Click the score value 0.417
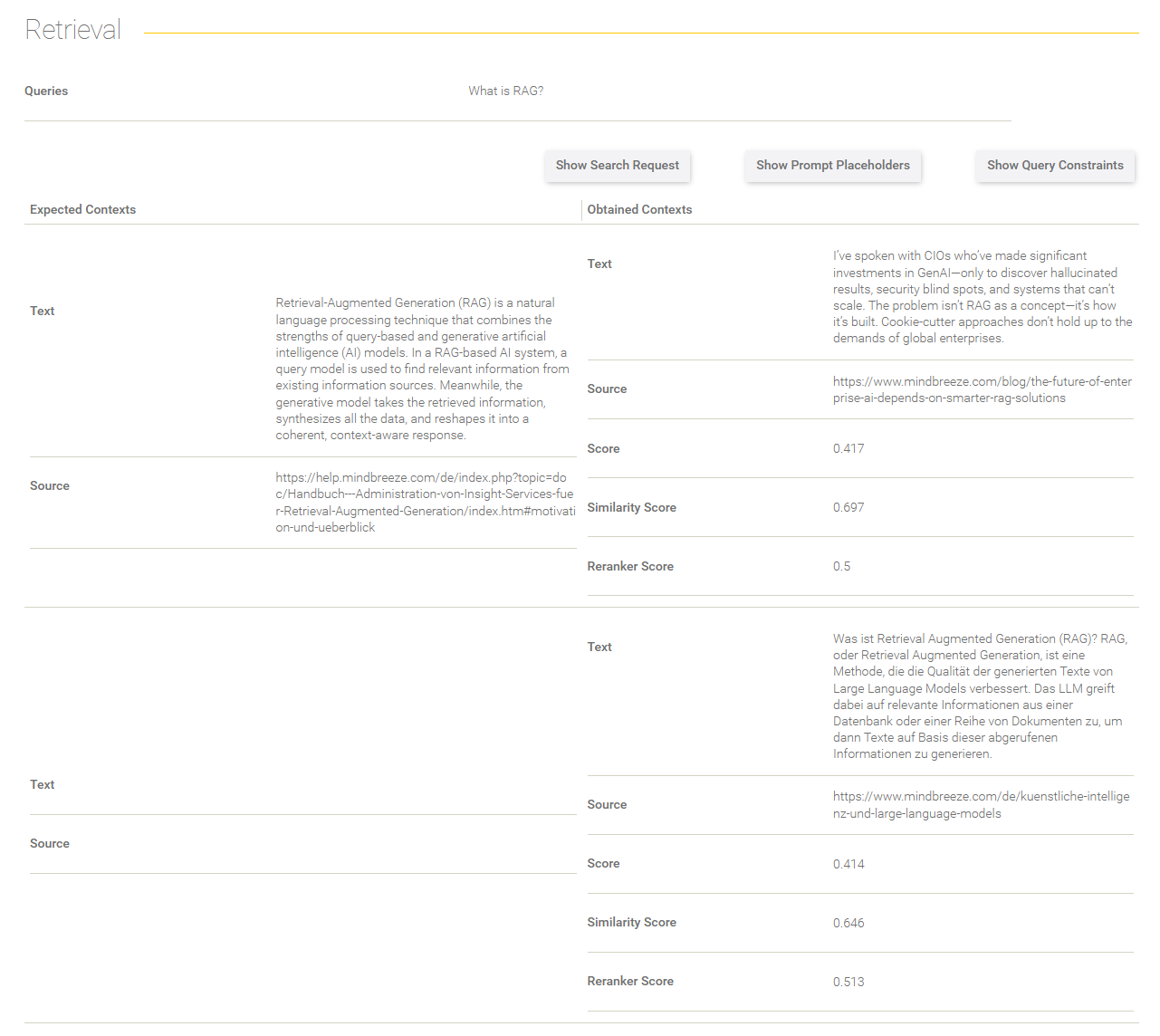 848,449
